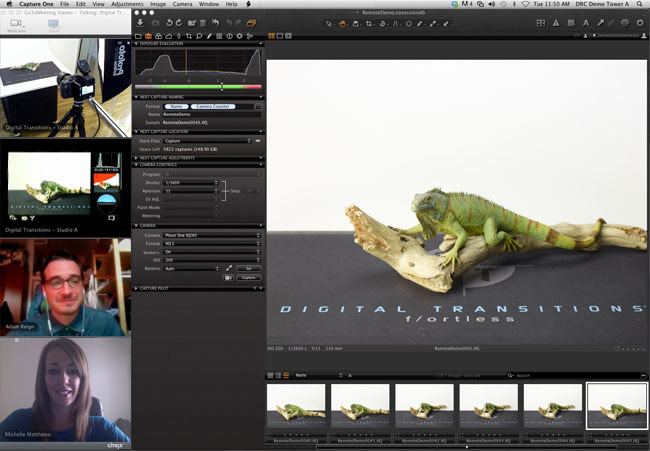Click the Webcams icon in GoToMeeting Viewer
This screenshot has height=451, width=650.
pyautogui.click(x=16, y=25)
